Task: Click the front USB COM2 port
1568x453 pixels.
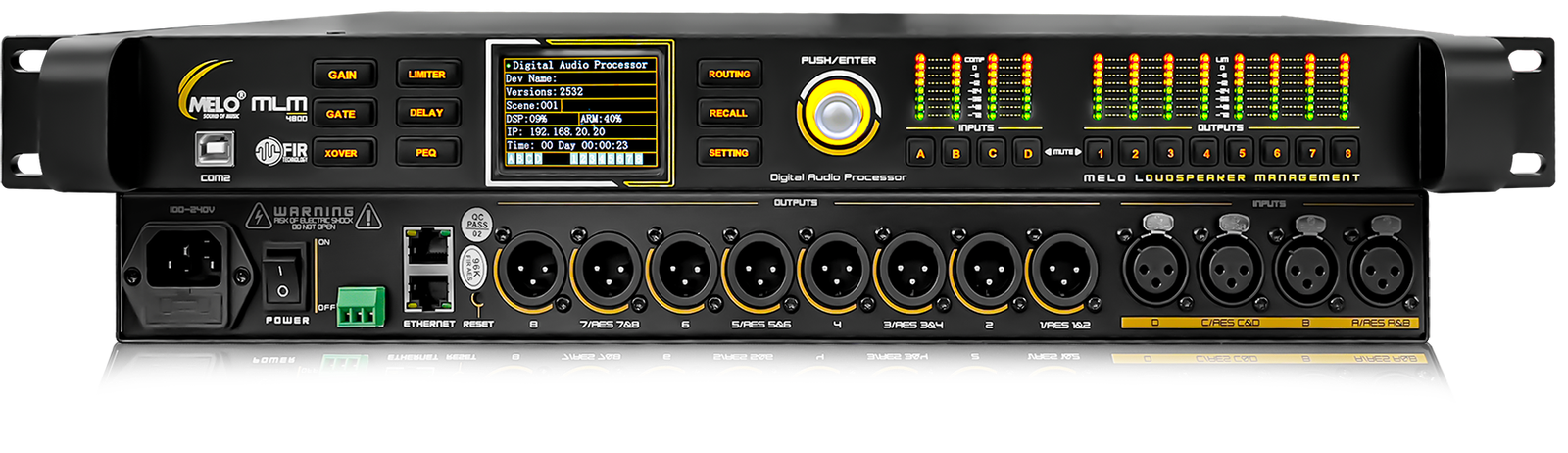Action: pyautogui.click(x=215, y=150)
